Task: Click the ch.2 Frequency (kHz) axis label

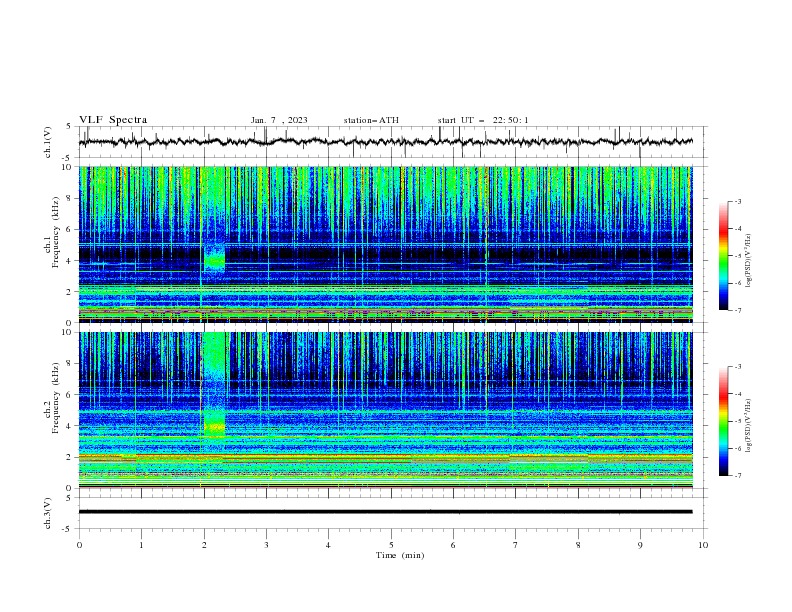Action: (x=51, y=397)
